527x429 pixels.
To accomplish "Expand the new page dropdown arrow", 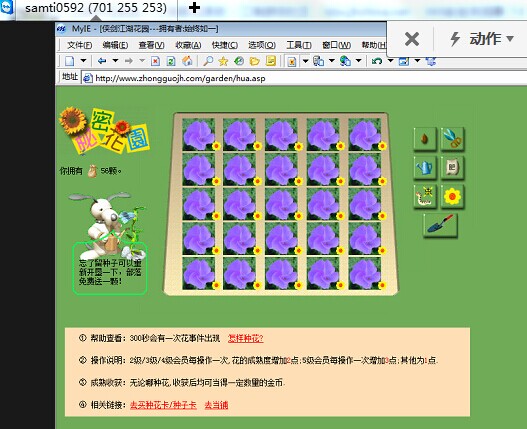I will pyautogui.click(x=83, y=61).
